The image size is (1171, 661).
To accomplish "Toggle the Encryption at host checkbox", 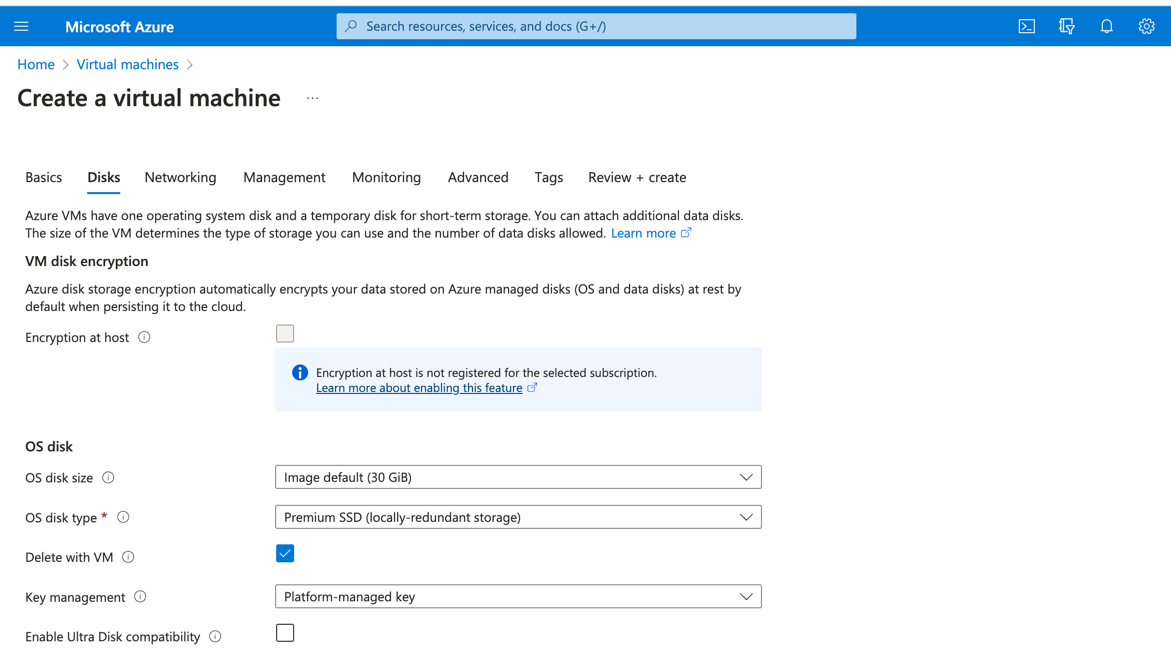I will [285, 333].
